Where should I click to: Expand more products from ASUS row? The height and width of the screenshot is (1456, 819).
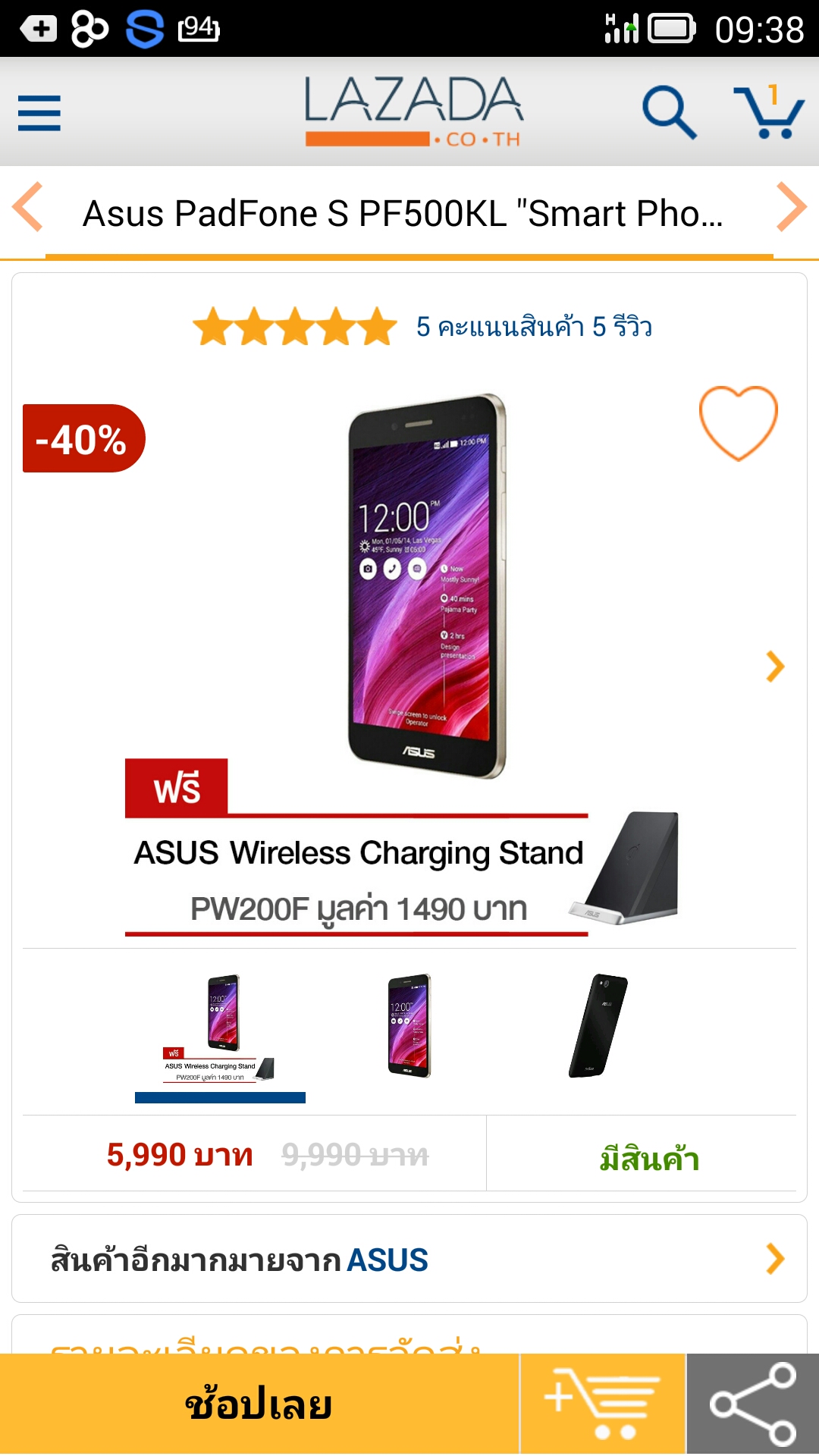[x=409, y=1259]
